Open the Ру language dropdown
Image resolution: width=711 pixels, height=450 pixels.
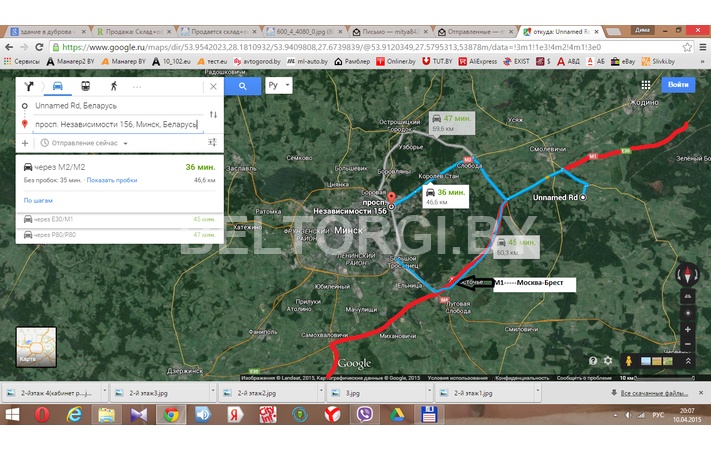pyautogui.click(x=278, y=85)
